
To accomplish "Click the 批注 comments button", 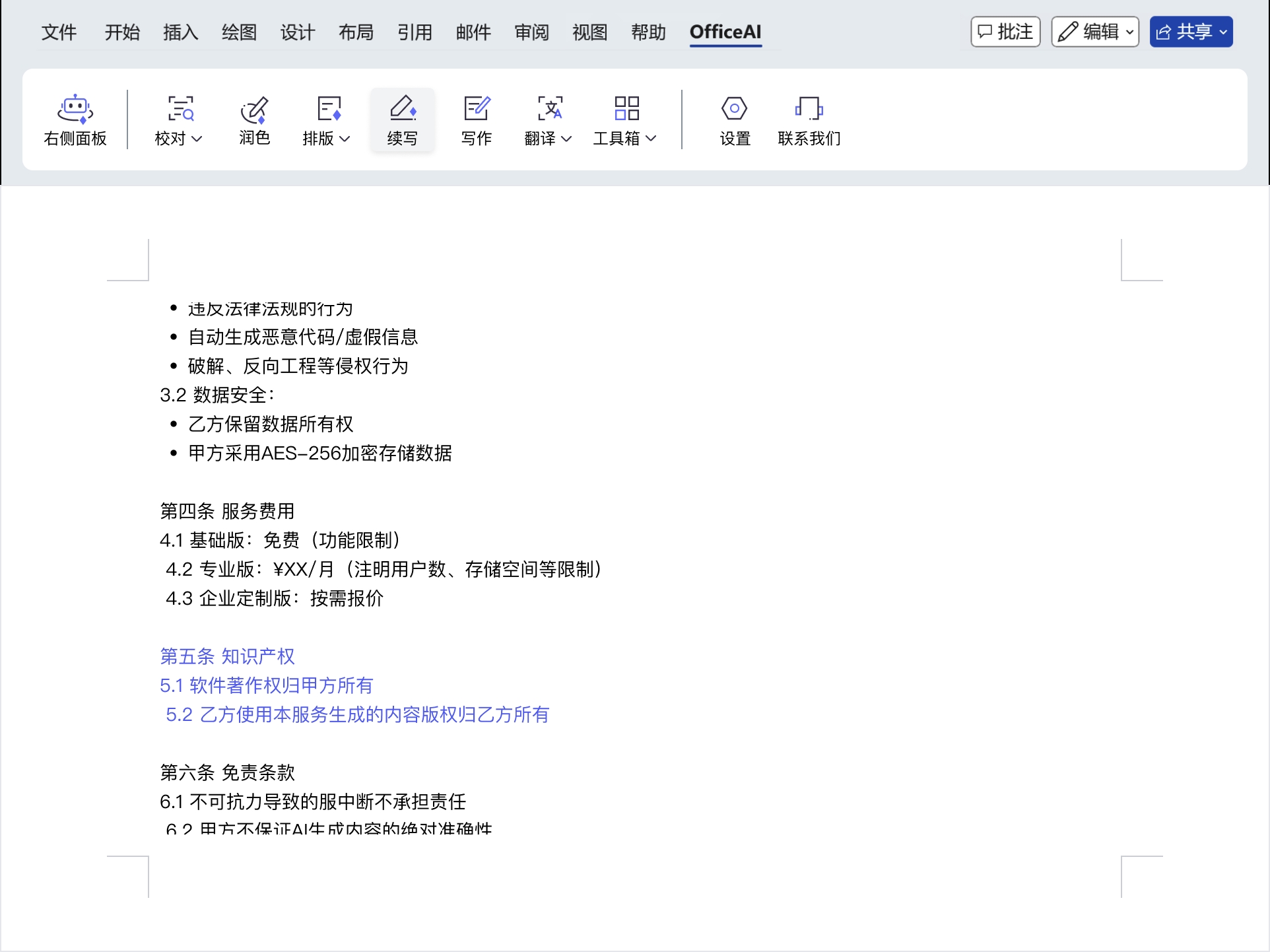I will 1005,32.
